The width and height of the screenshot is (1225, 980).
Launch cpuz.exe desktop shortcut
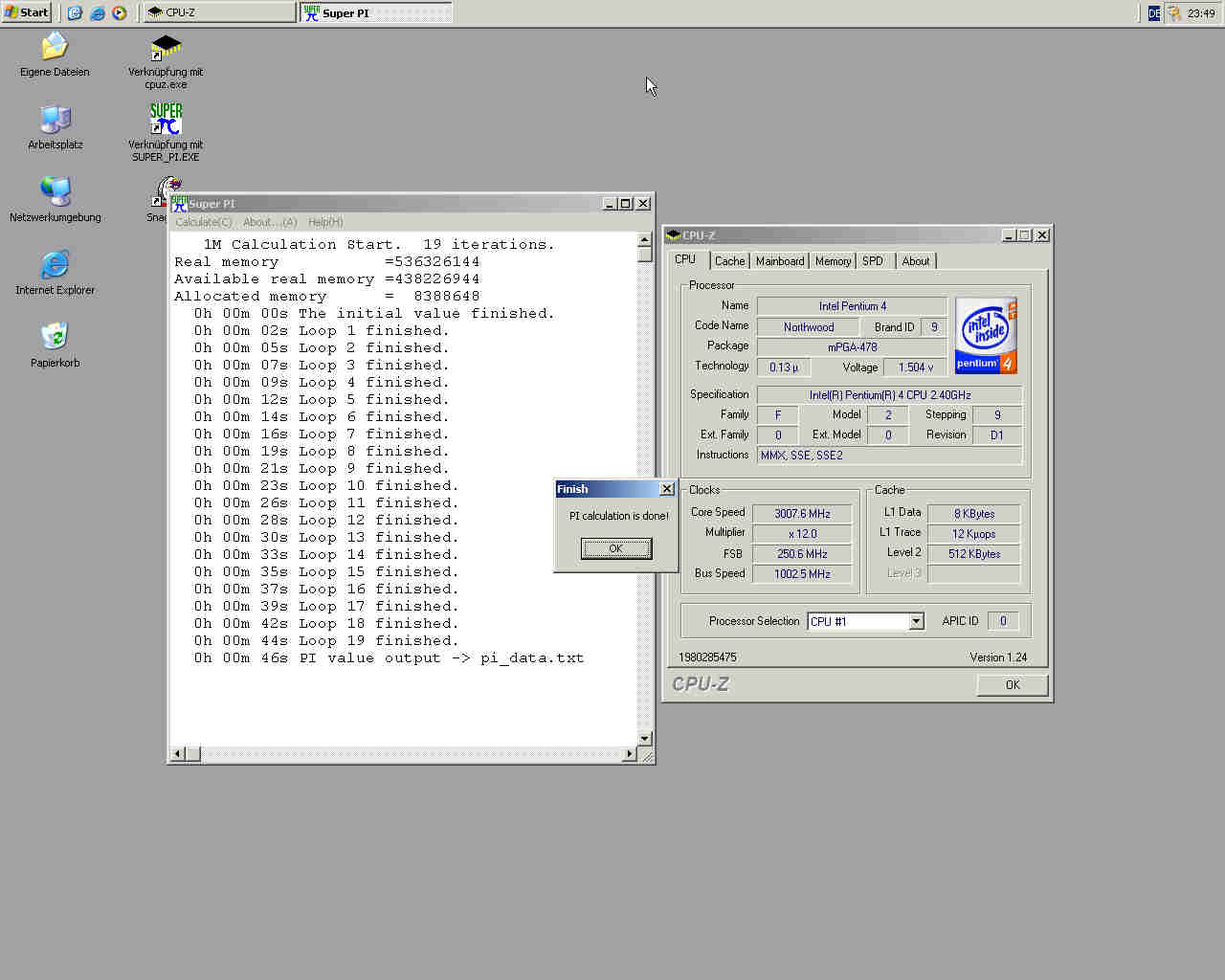[x=166, y=61]
